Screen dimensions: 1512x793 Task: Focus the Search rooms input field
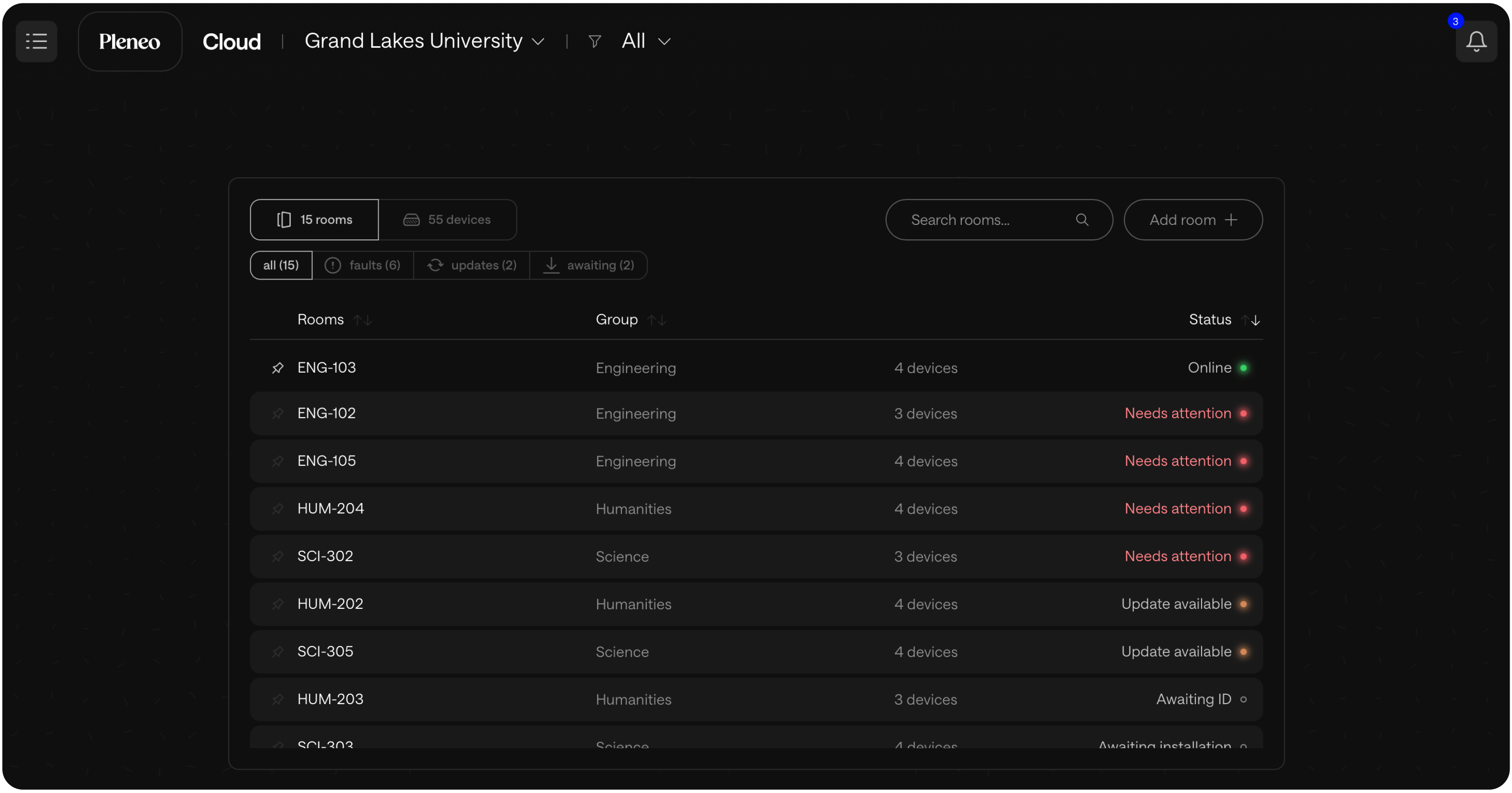coord(986,220)
